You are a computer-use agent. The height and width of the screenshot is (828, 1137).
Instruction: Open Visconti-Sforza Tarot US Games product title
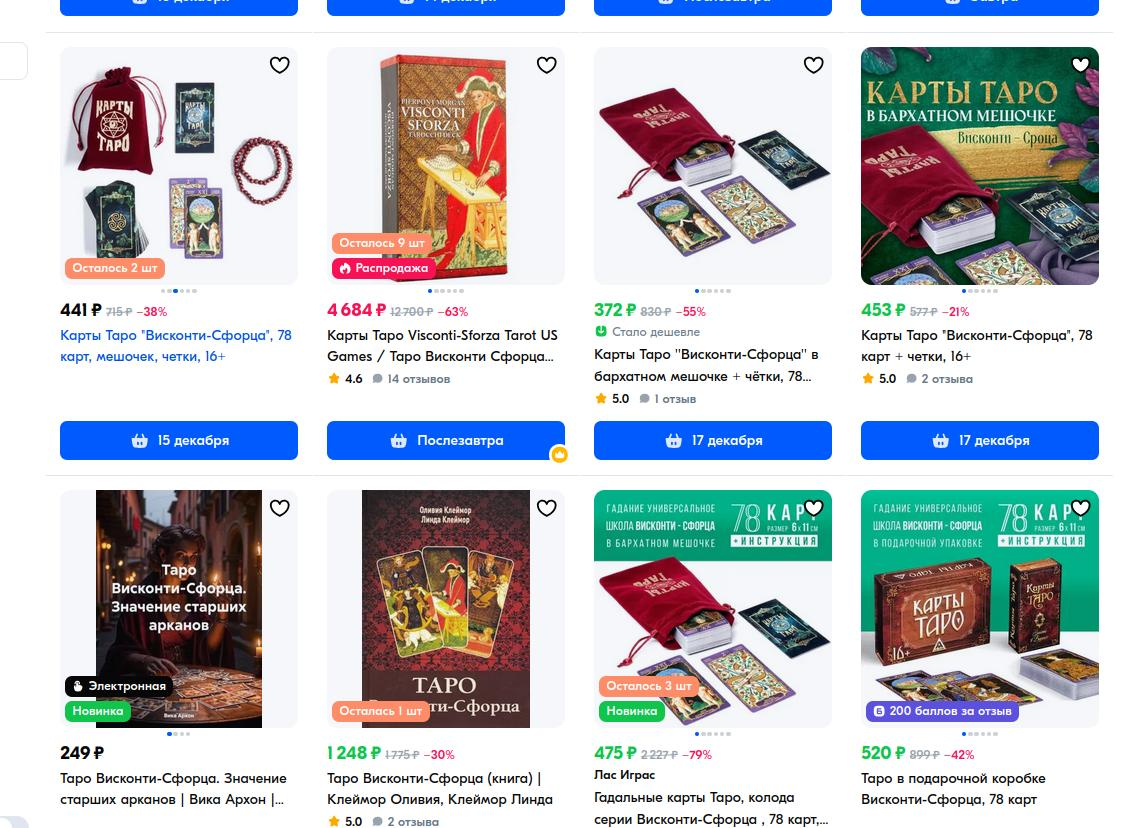tap(442, 346)
